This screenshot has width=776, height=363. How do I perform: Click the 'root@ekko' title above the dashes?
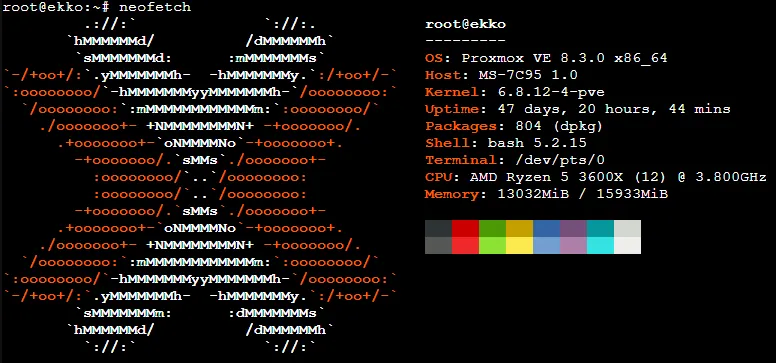point(465,24)
